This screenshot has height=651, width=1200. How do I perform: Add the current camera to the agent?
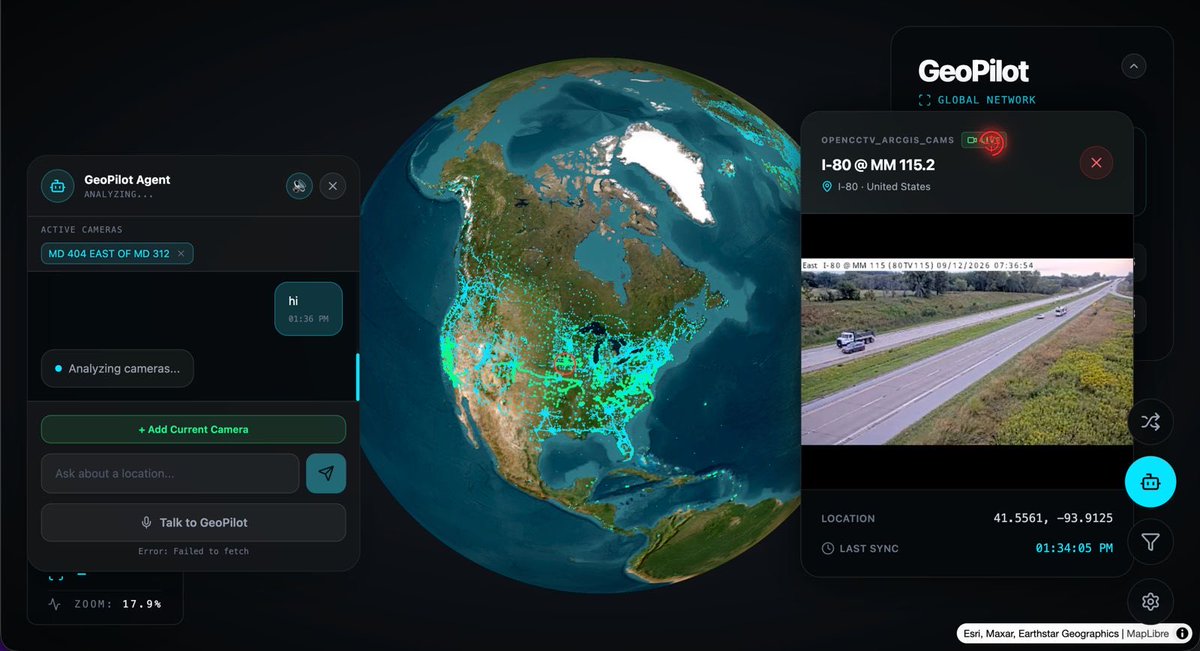click(193, 429)
